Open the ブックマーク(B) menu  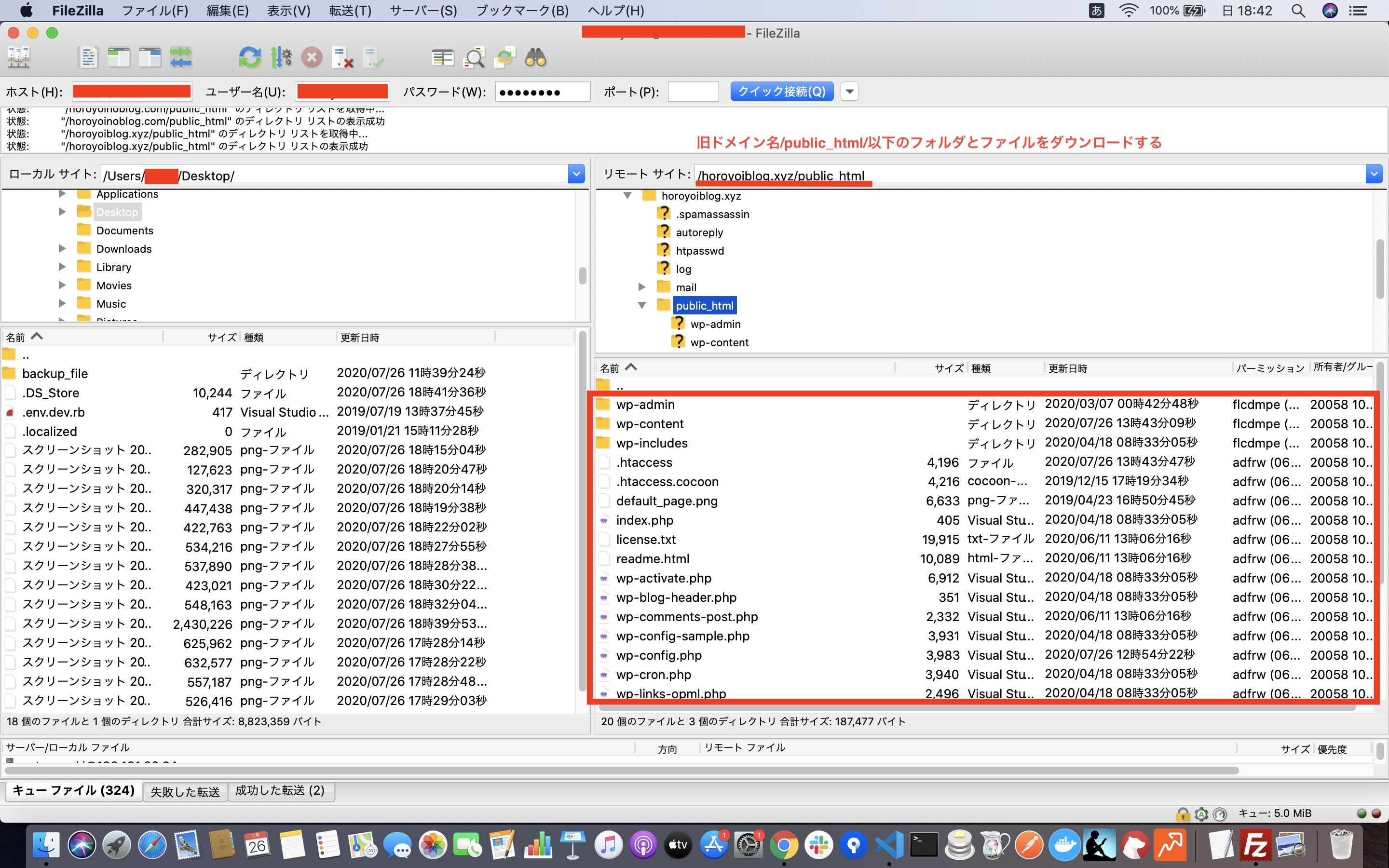(522, 10)
